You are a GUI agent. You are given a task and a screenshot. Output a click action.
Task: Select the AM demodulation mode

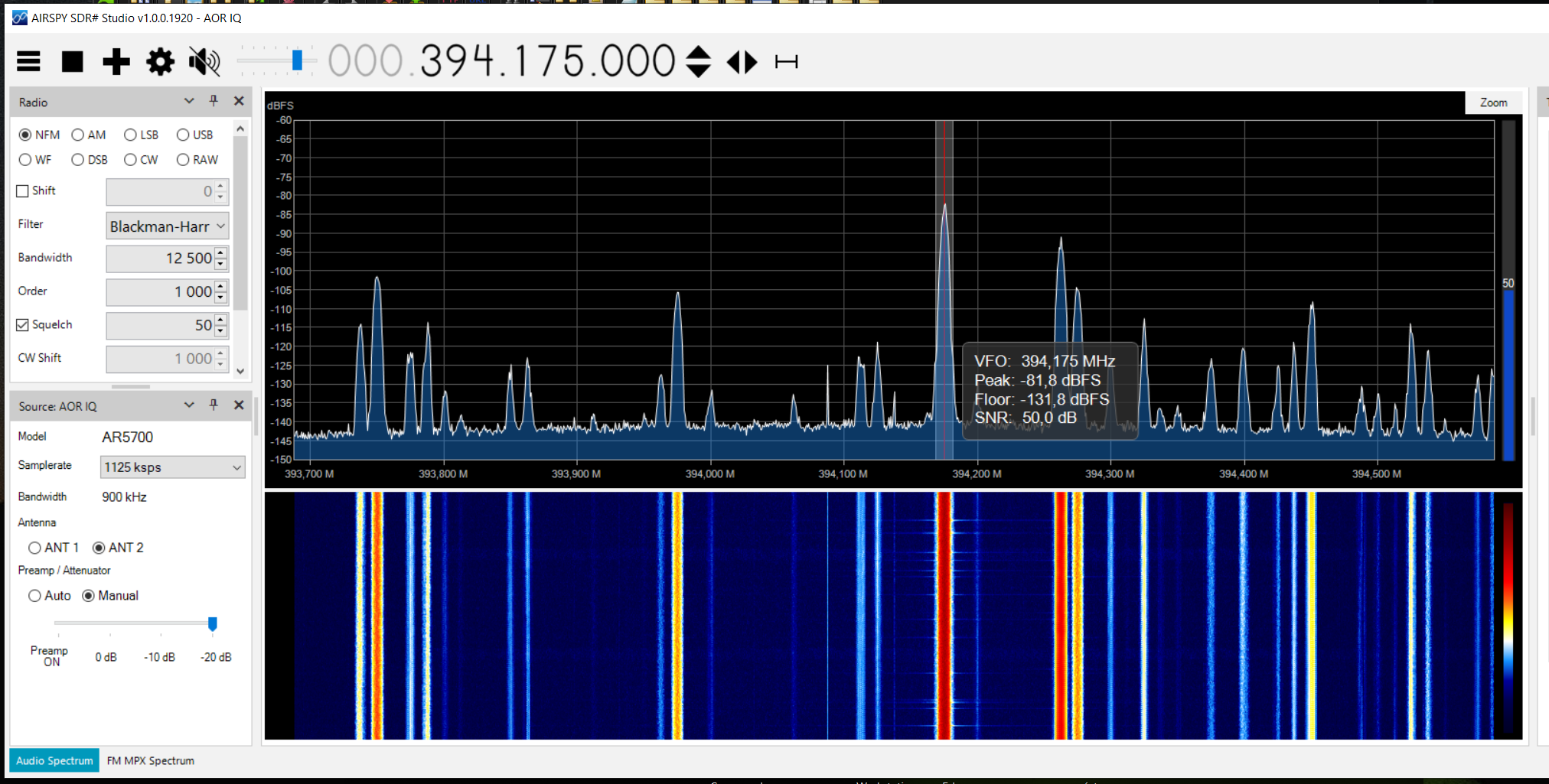coord(78,135)
